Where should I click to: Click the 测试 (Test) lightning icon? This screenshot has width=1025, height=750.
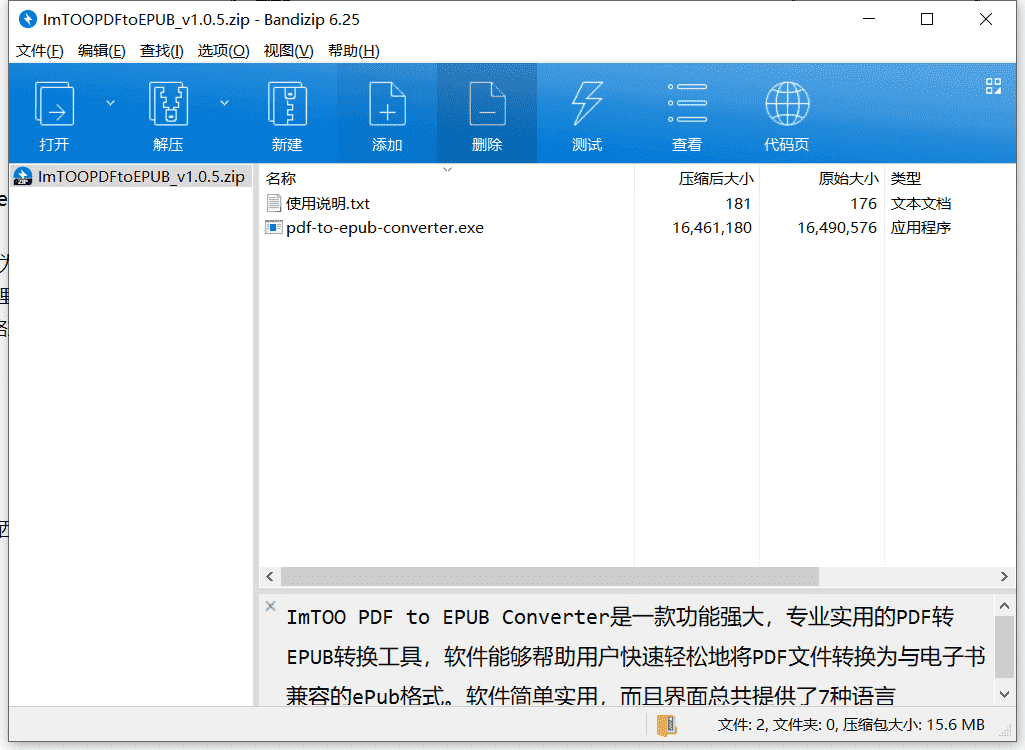(587, 103)
